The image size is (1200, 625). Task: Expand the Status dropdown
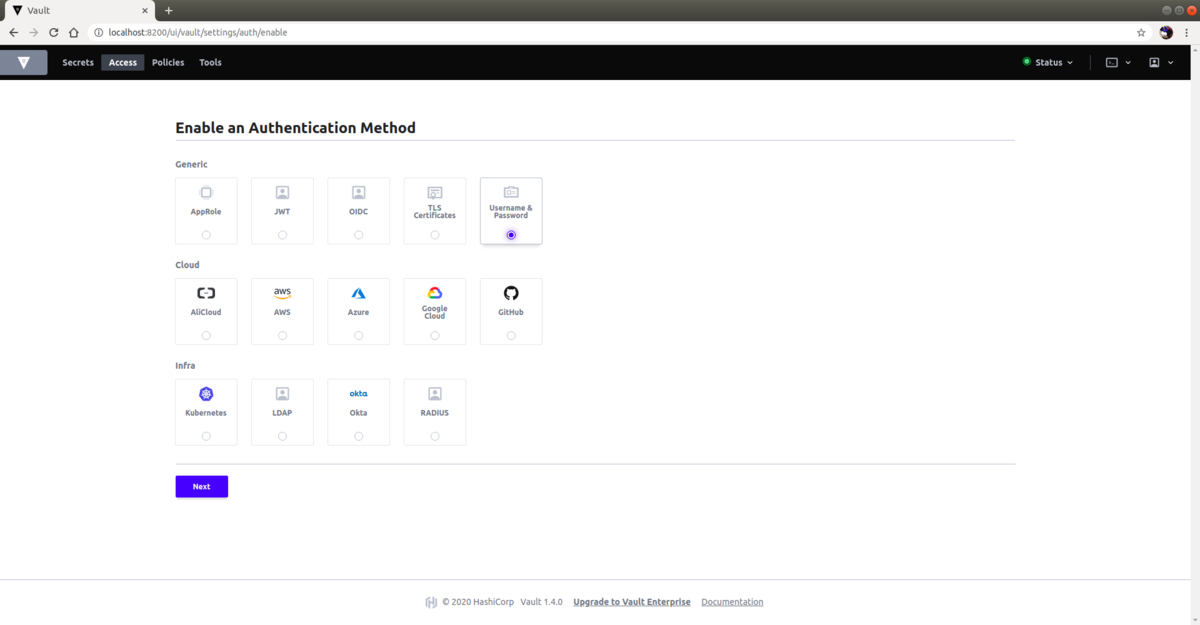[1048, 62]
